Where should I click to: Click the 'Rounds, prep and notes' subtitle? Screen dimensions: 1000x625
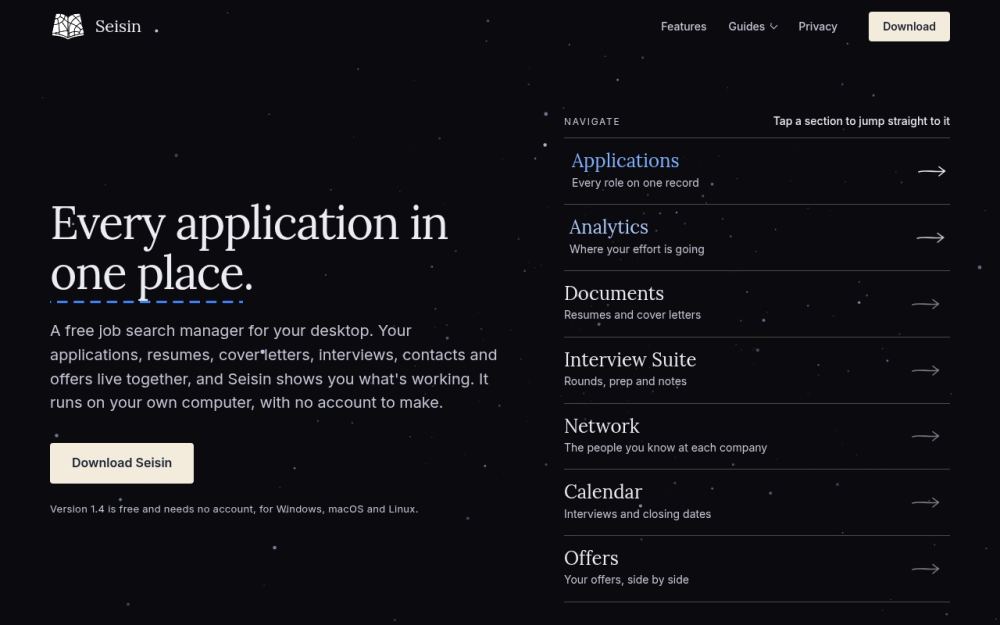pyautogui.click(x=625, y=381)
